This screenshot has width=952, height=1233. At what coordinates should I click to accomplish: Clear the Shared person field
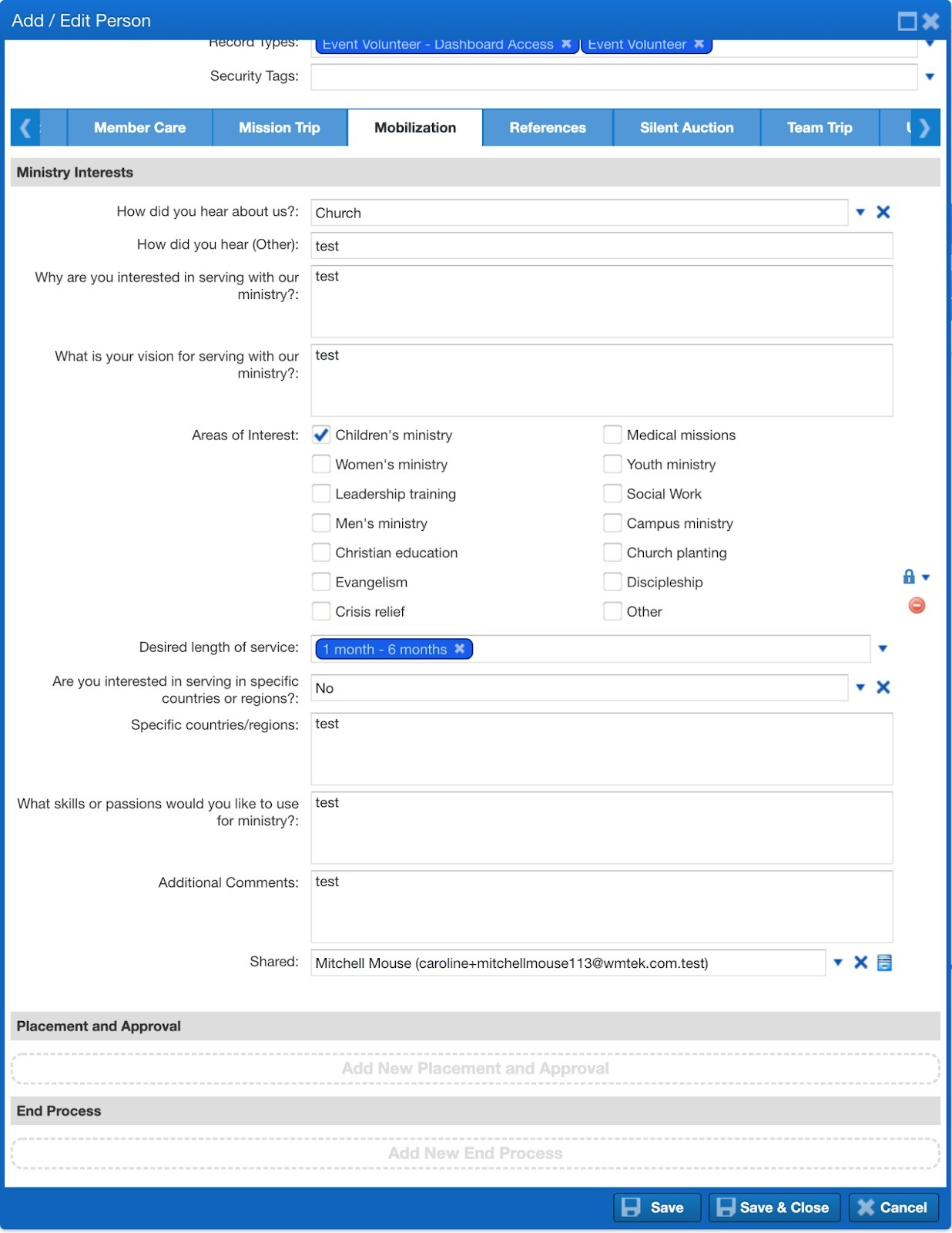coord(861,963)
